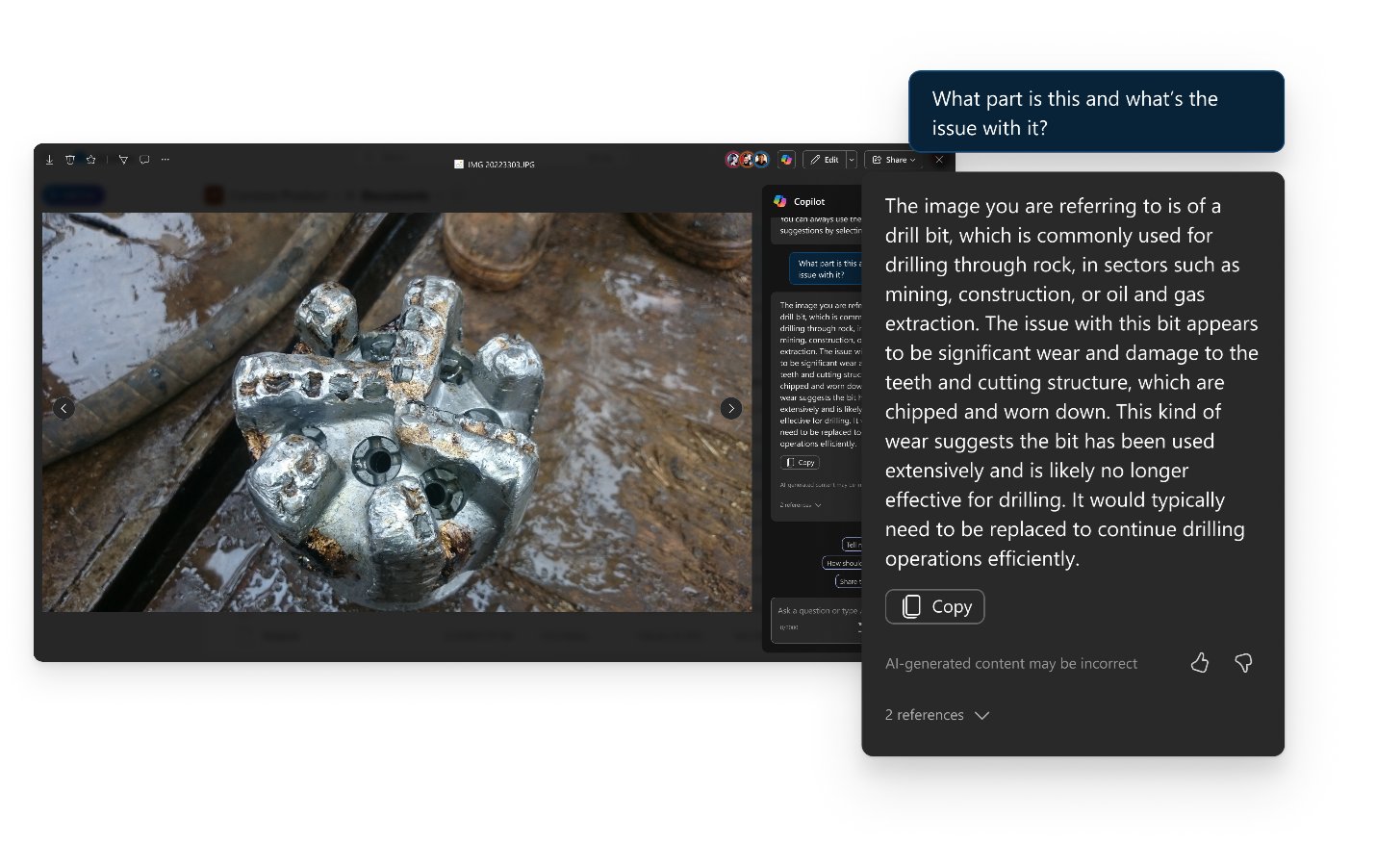Go to the next image
The height and width of the screenshot is (868, 1376).
pyautogui.click(x=731, y=408)
